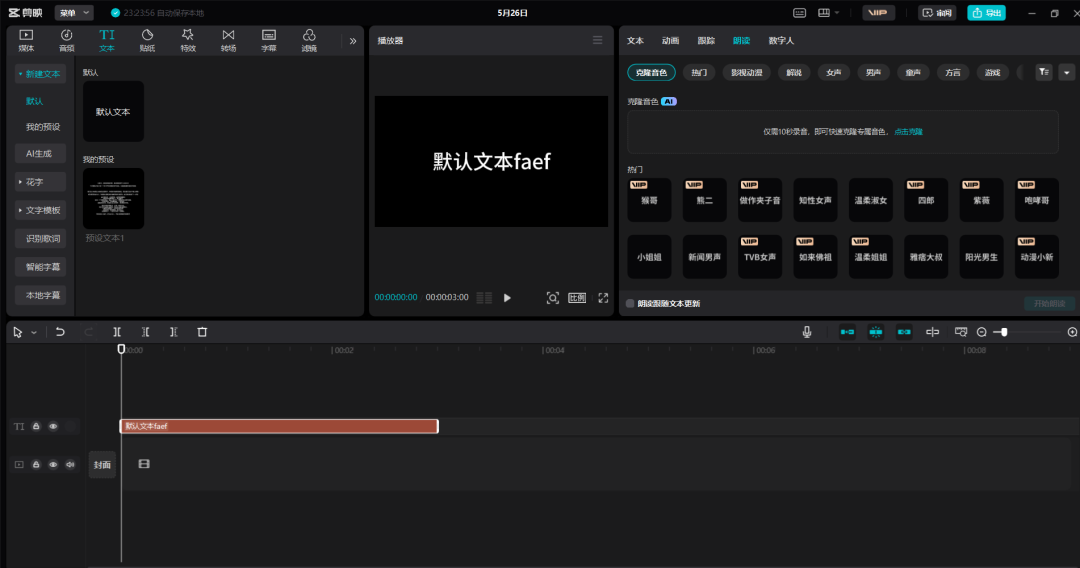
Task: Open the 贴纸 (stickers) panel
Action: click(147, 40)
